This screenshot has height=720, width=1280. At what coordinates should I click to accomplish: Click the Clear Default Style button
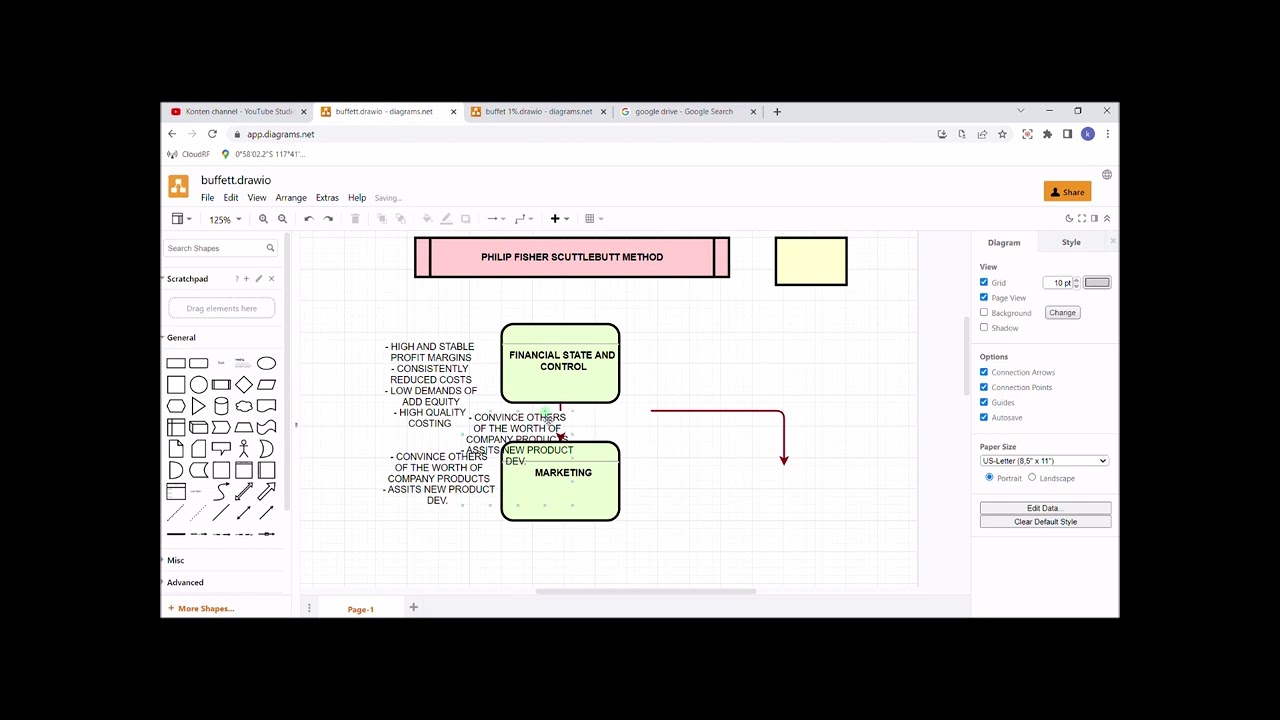pyautogui.click(x=1045, y=522)
